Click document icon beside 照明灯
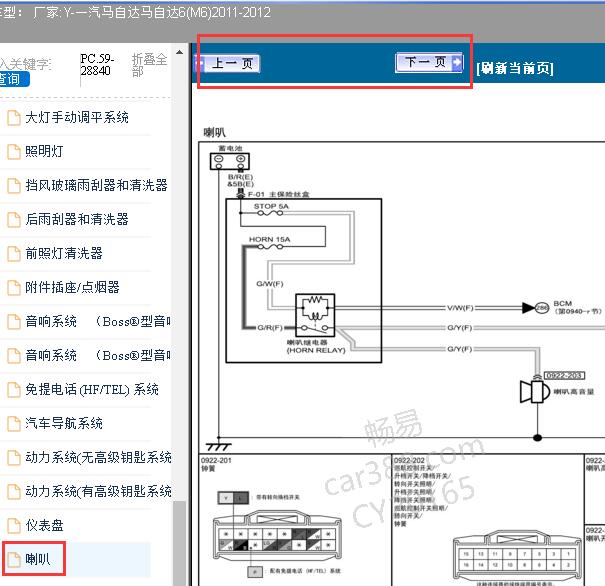Screen dimensions: 605x586 (x=14, y=152)
